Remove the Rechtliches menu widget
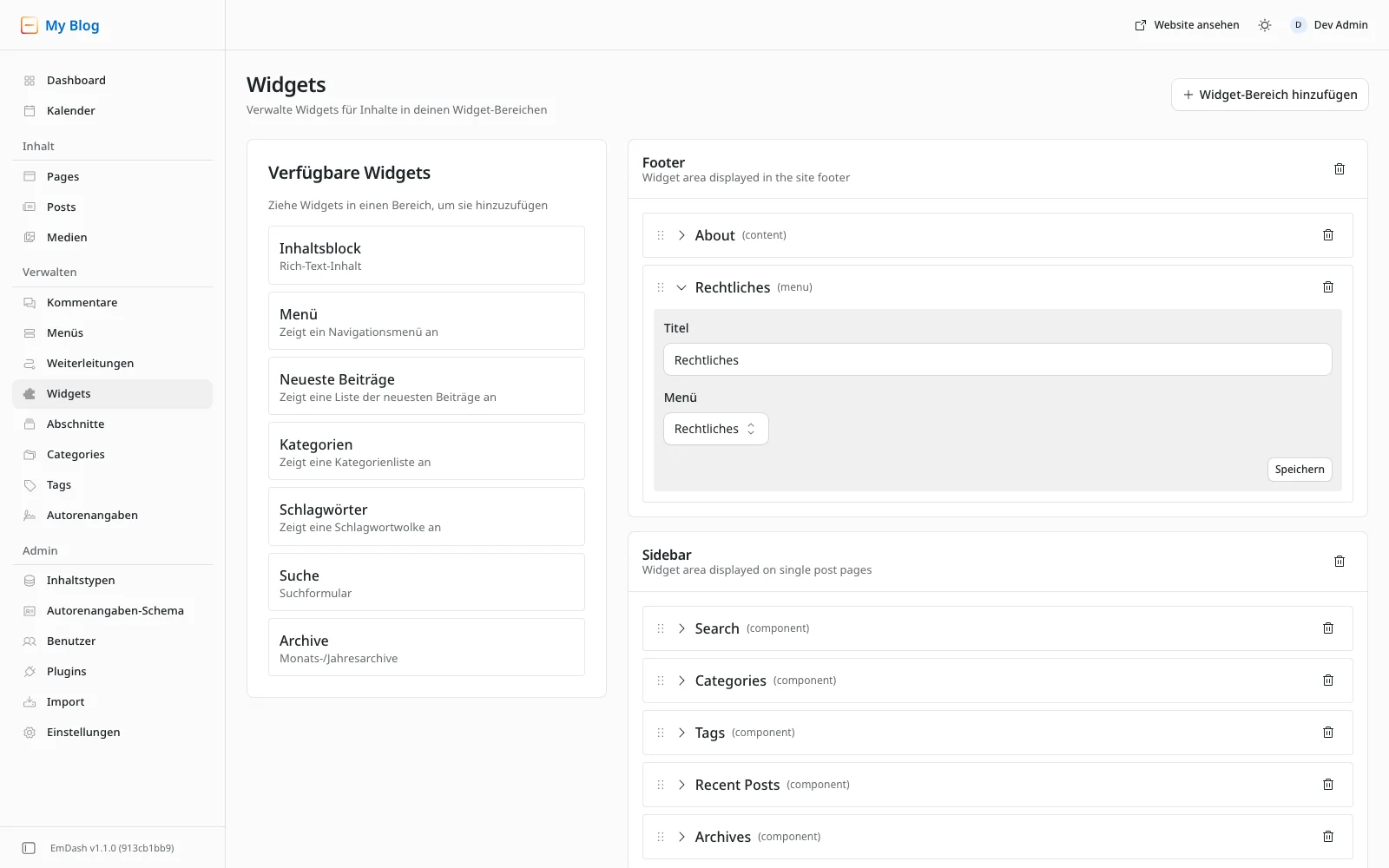Image resolution: width=1389 pixels, height=868 pixels. pos(1328,287)
